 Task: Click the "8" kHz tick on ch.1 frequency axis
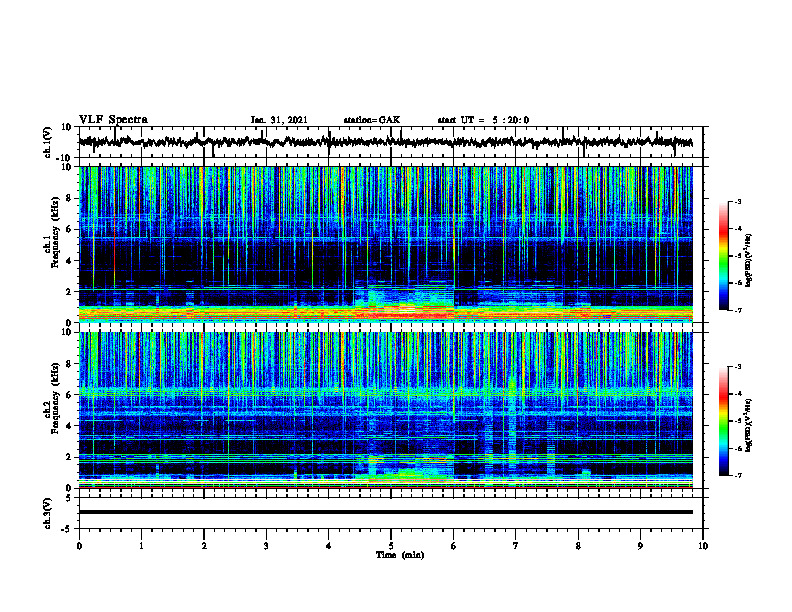coord(70,198)
